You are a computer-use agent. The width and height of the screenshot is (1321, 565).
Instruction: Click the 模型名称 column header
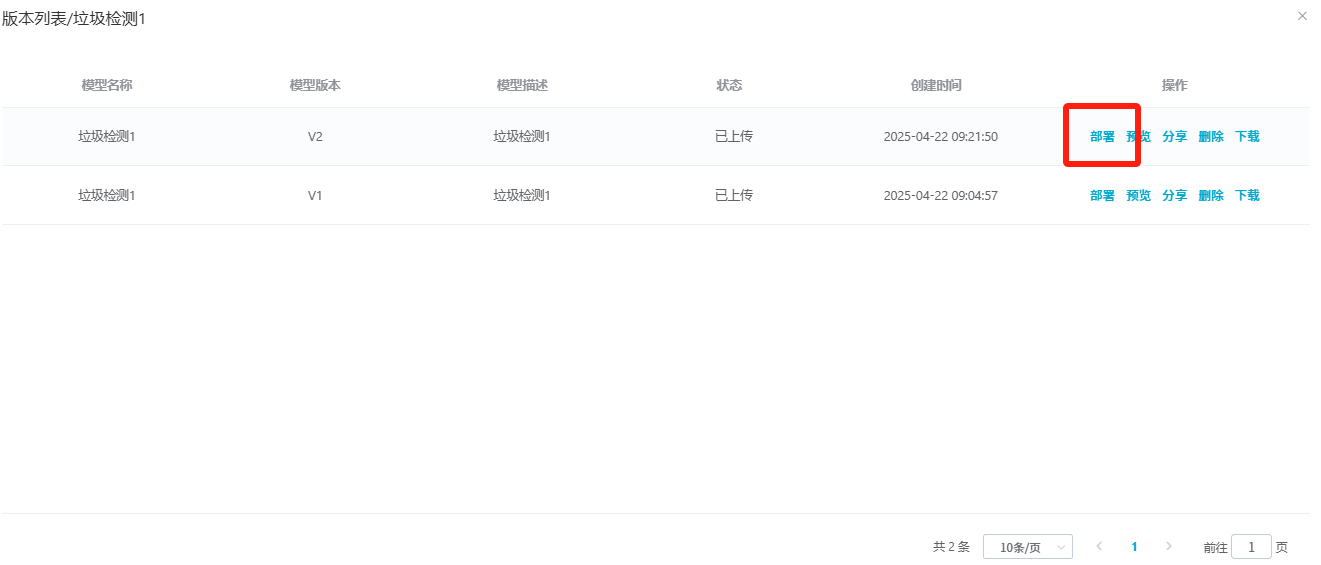coord(107,86)
